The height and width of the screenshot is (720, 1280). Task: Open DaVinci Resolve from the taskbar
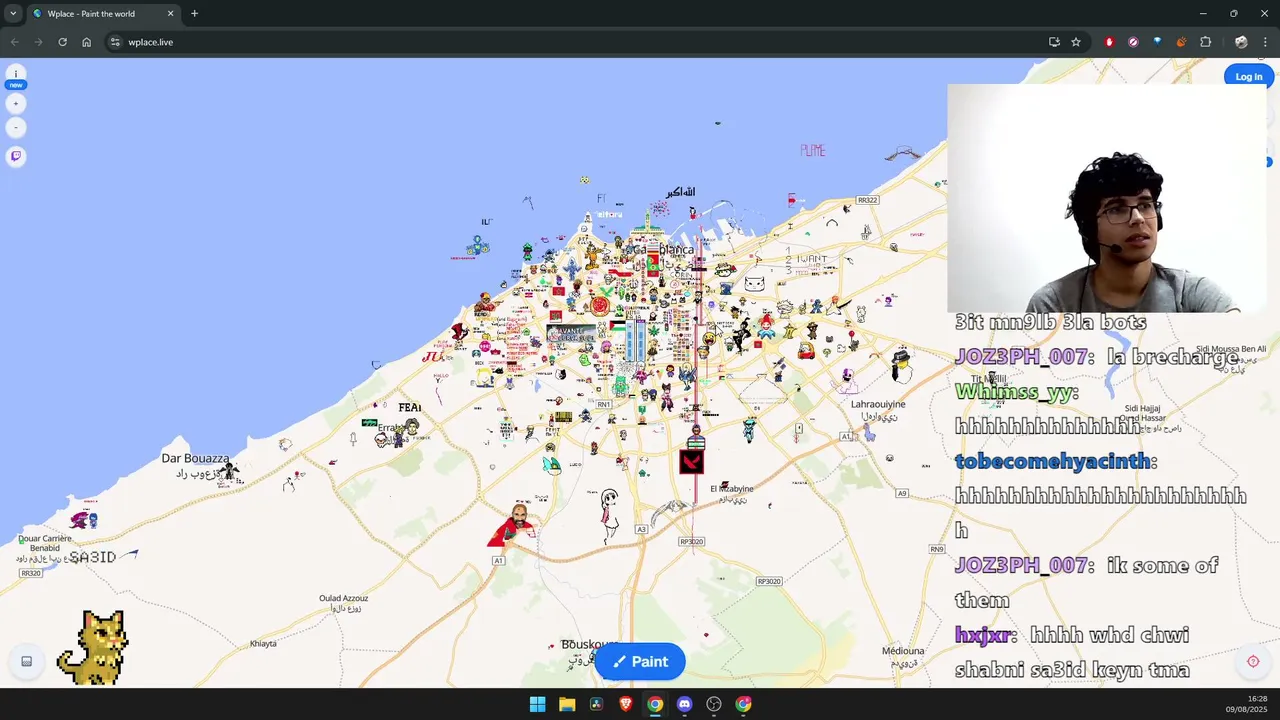(x=596, y=704)
